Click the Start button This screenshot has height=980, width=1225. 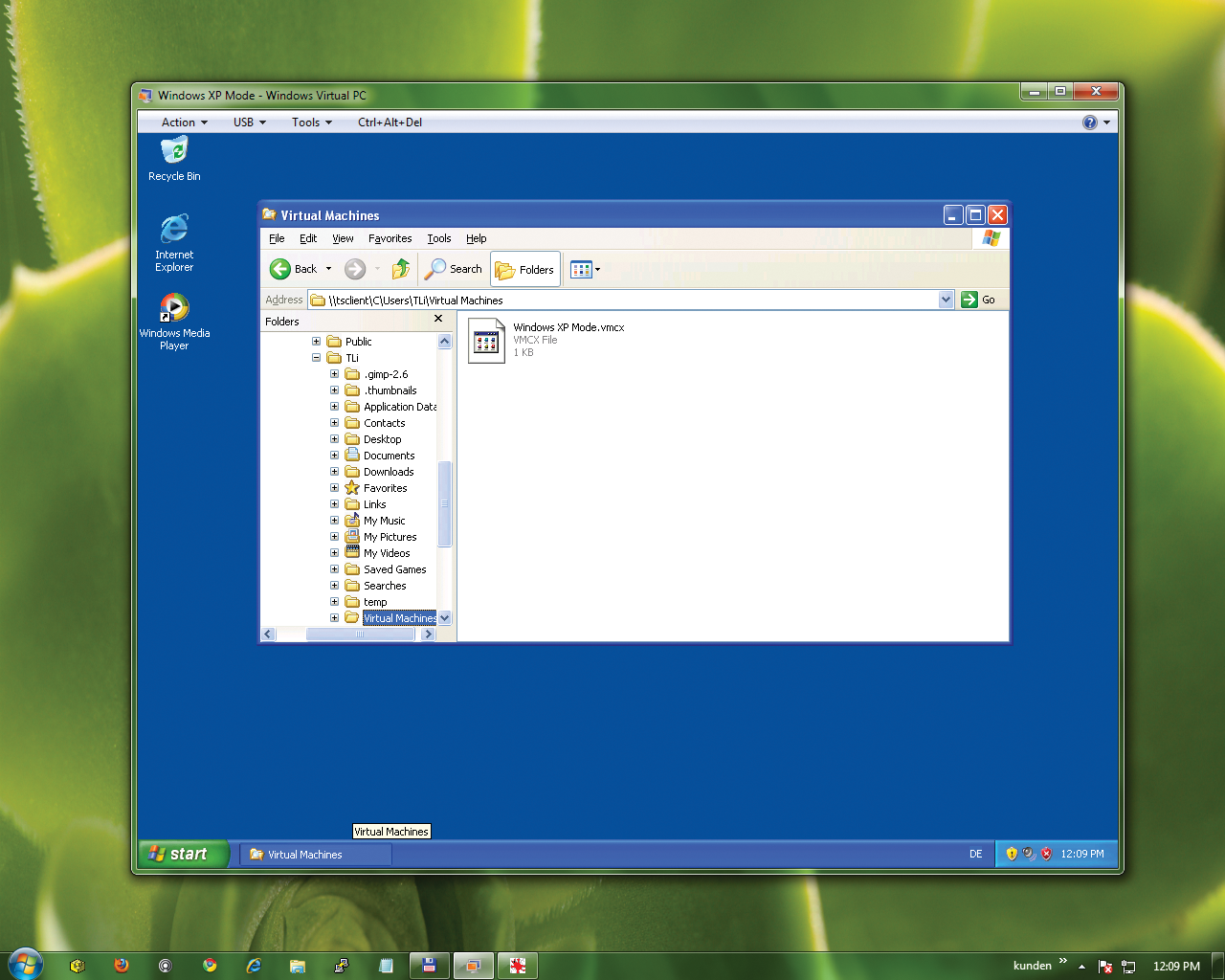(x=182, y=854)
